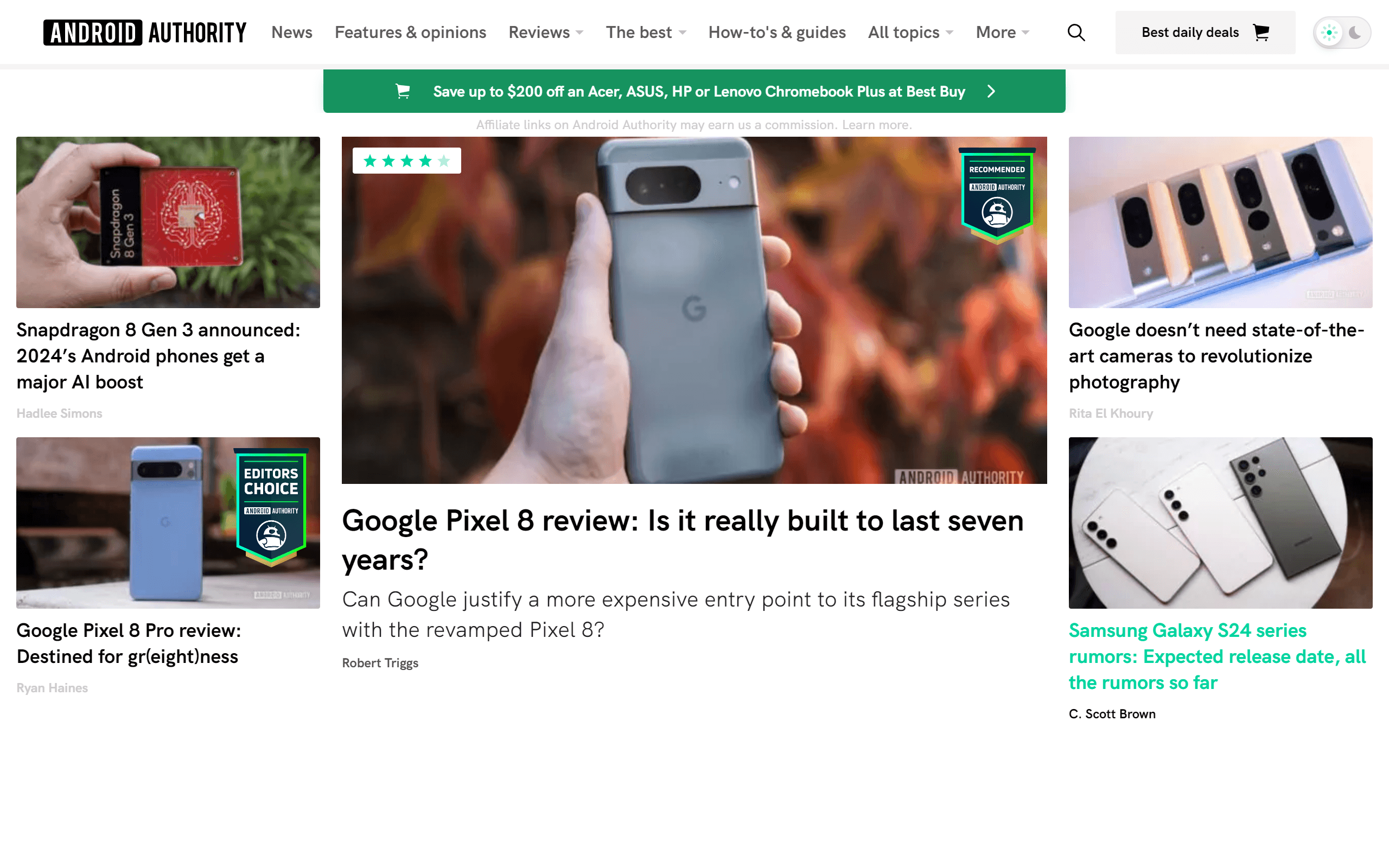Click the Learn more affiliate link
The width and height of the screenshot is (1389, 868).
(876, 125)
